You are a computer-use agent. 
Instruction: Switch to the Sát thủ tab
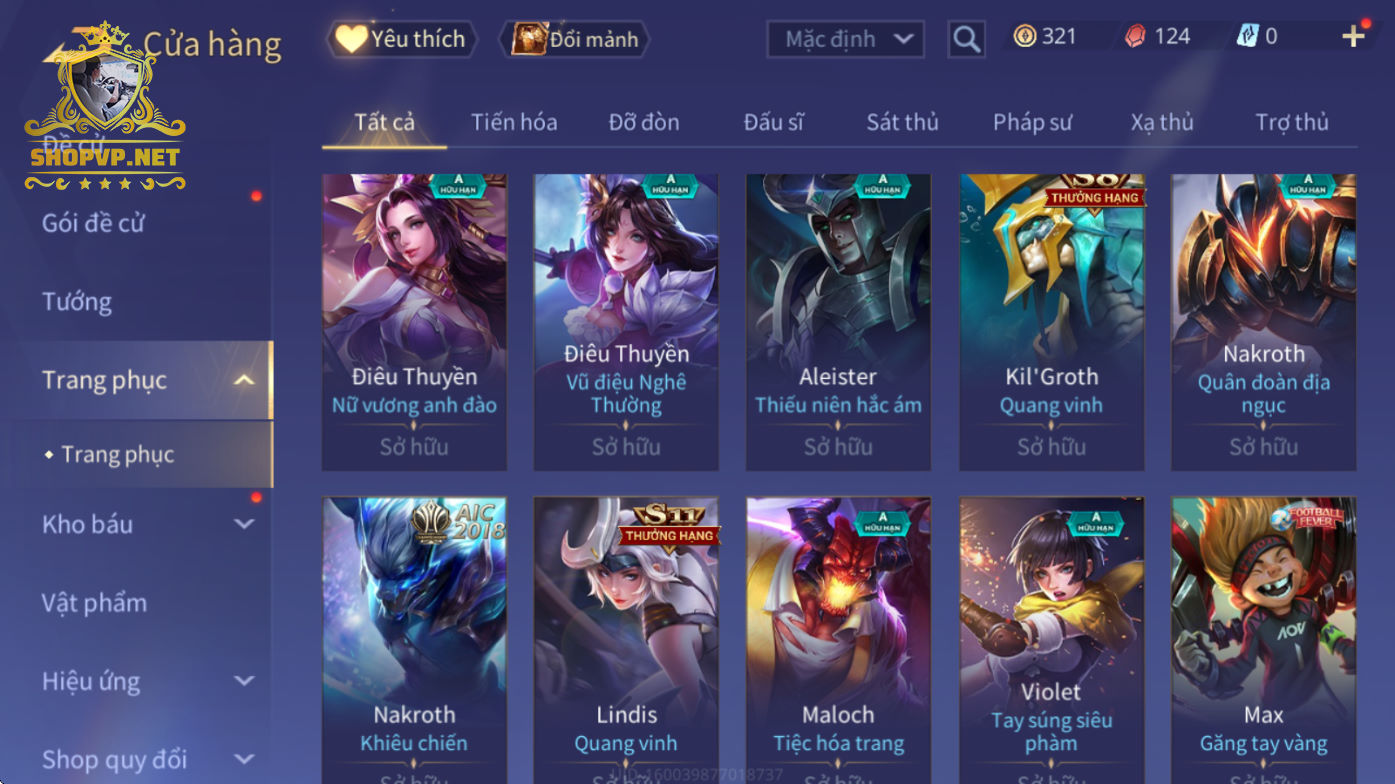pos(902,122)
